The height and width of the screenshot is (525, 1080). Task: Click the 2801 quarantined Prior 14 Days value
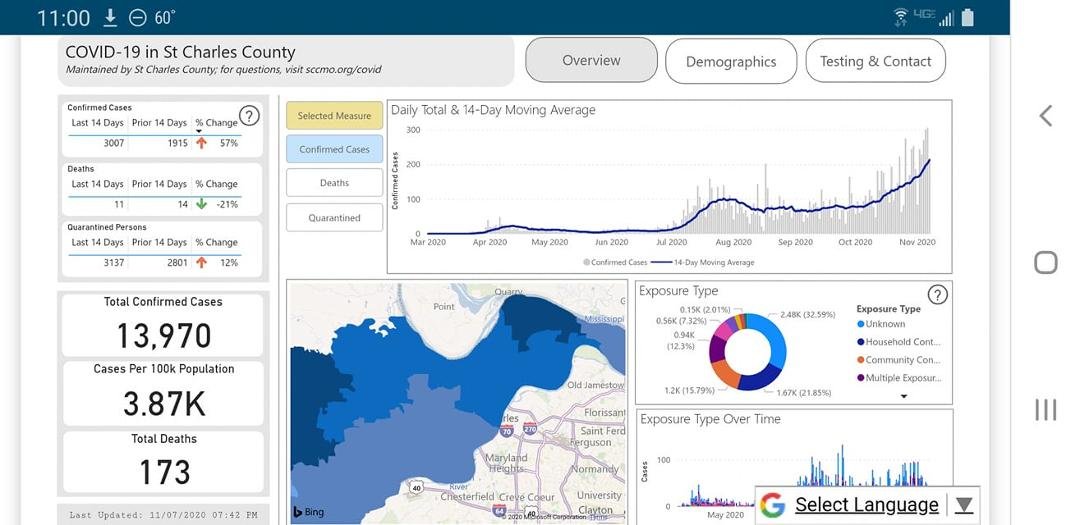click(176, 262)
